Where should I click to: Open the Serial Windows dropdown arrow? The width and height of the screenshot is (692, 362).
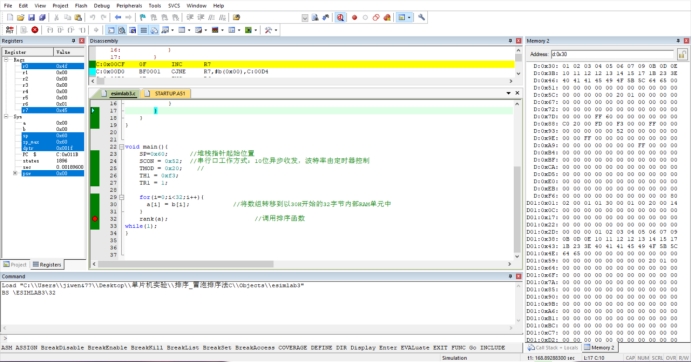[206, 30]
